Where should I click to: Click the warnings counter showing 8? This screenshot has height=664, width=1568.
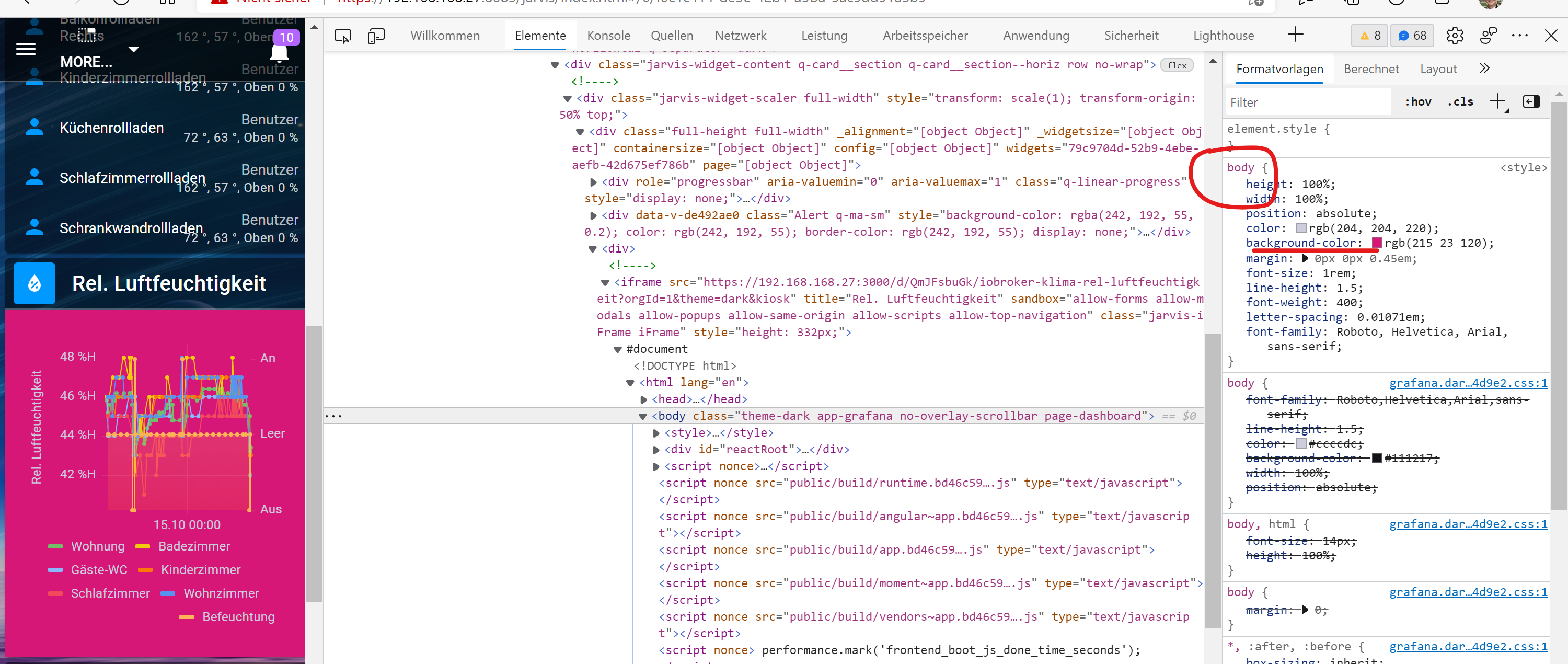pos(1370,36)
